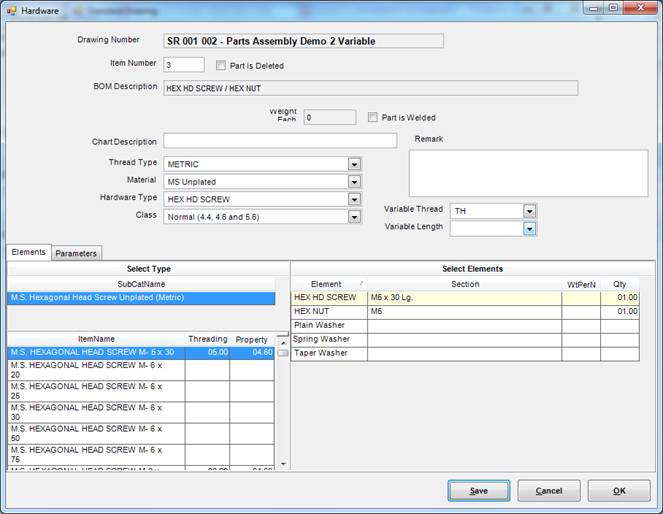
Task: Expand the Class dropdown
Action: pyautogui.click(x=354, y=216)
